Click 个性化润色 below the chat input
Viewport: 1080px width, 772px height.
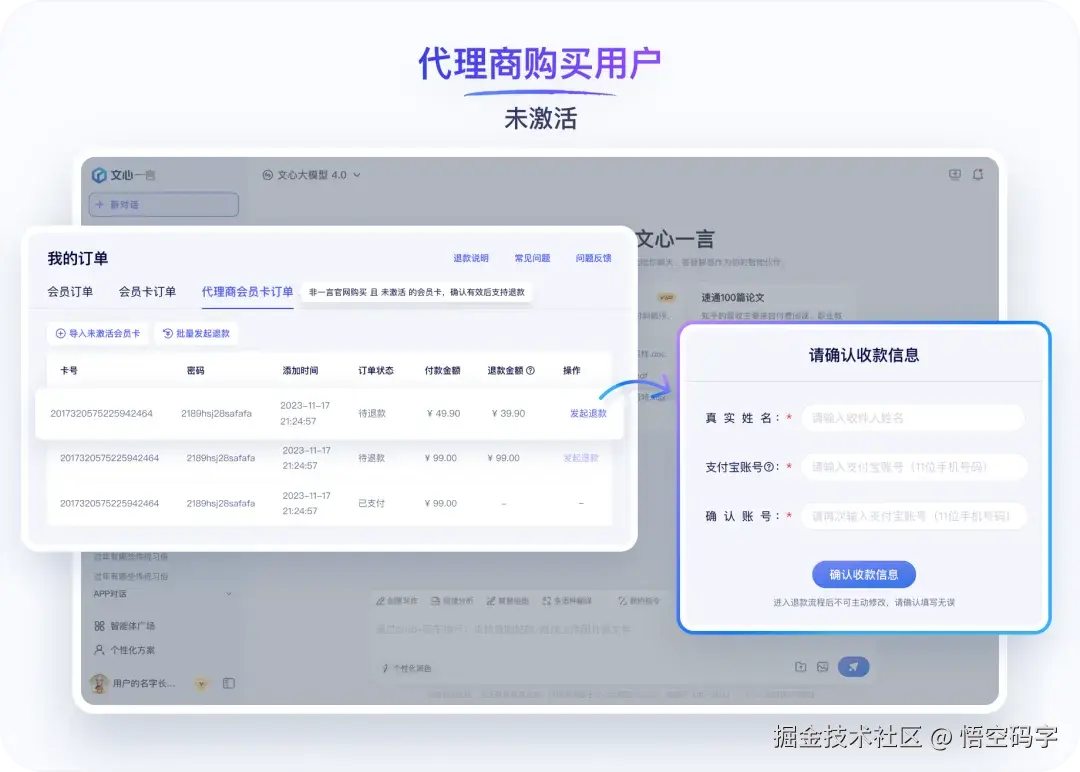[407, 668]
